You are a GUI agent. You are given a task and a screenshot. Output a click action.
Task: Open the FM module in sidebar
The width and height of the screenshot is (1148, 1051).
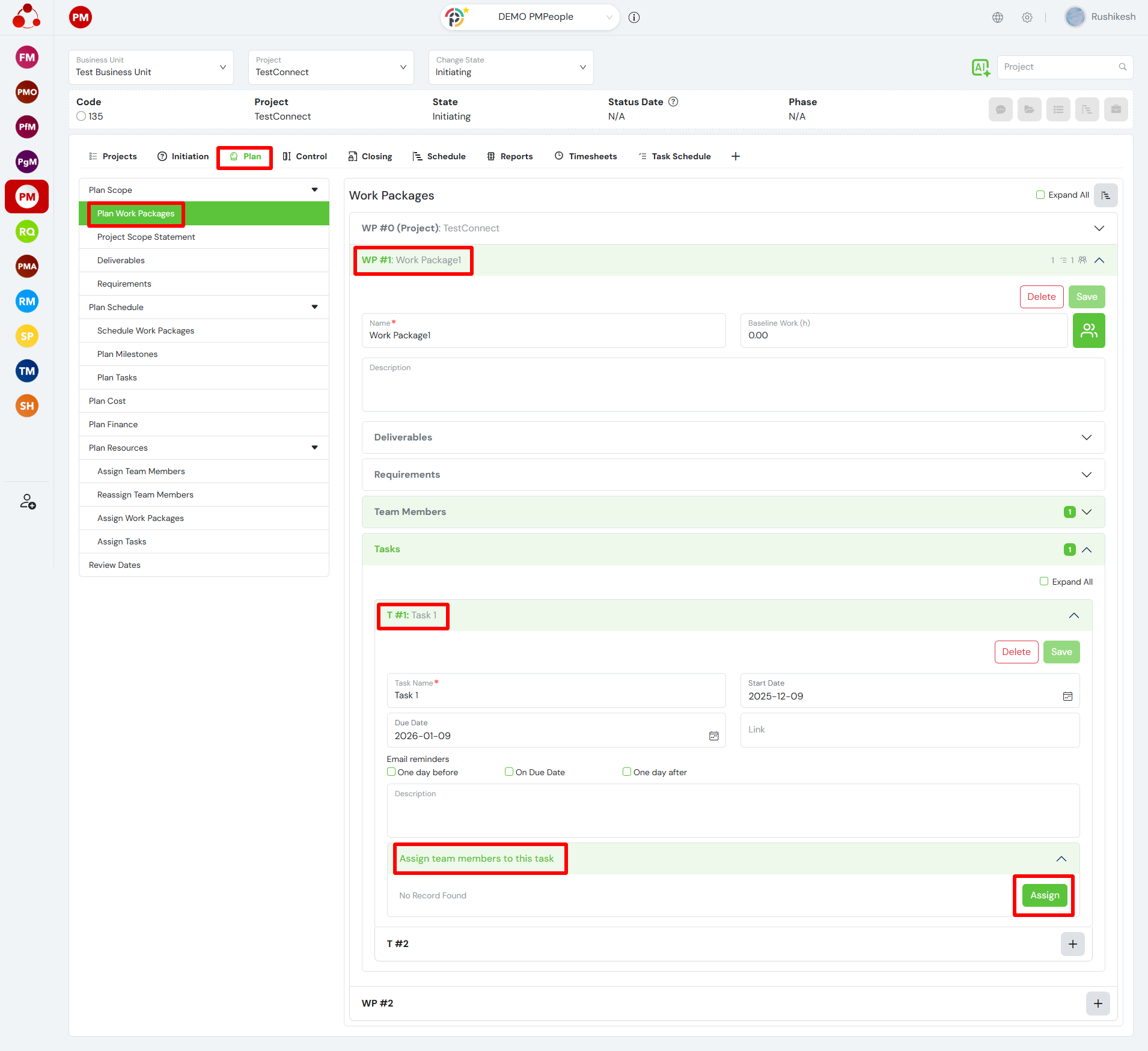point(26,58)
